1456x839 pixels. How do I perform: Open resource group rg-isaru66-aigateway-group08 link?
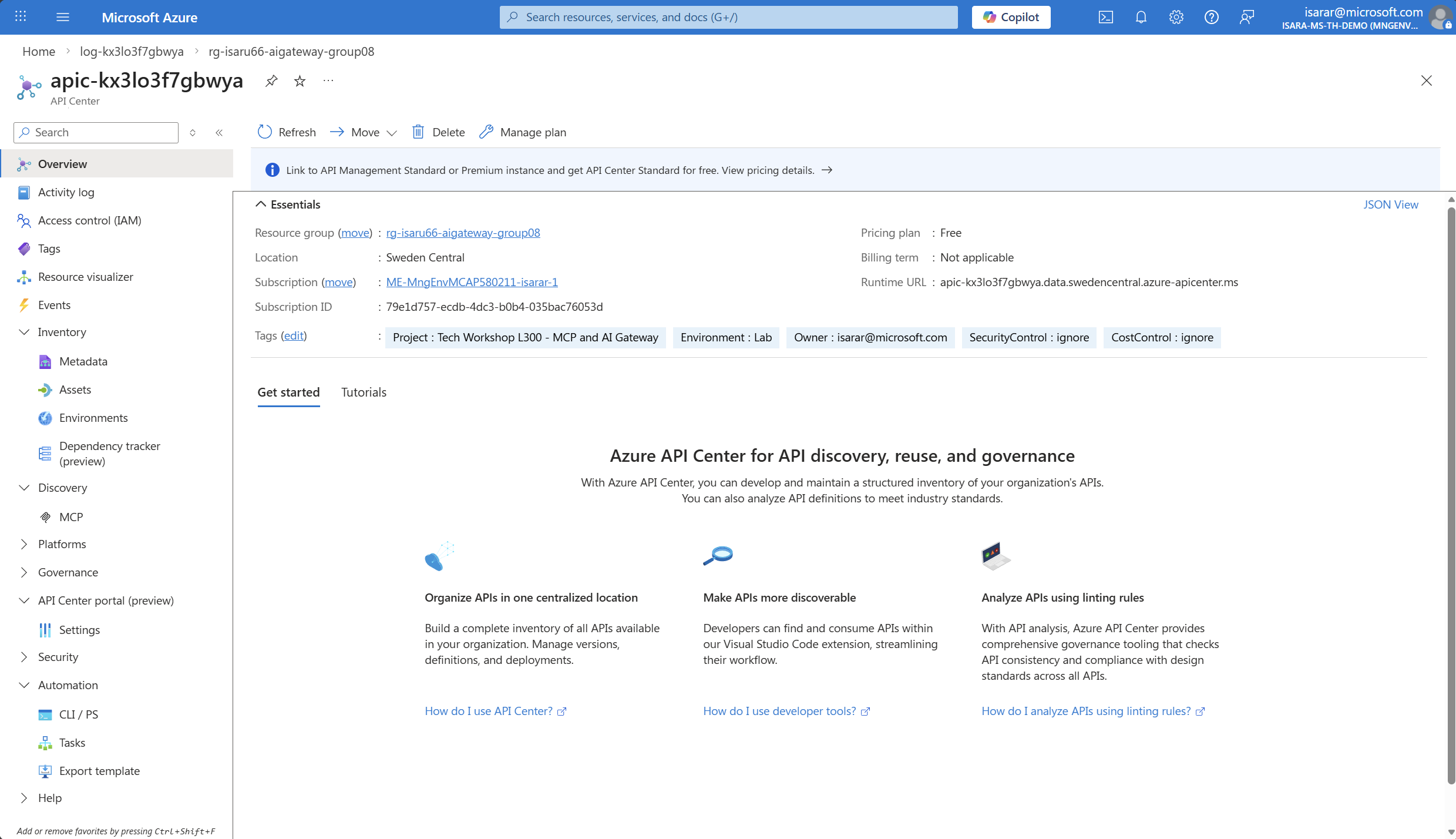click(463, 233)
